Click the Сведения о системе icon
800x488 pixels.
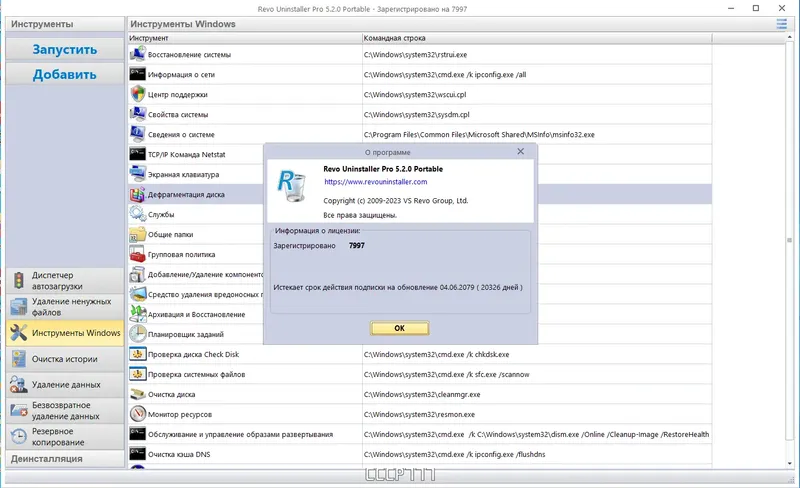pyautogui.click(x=137, y=134)
